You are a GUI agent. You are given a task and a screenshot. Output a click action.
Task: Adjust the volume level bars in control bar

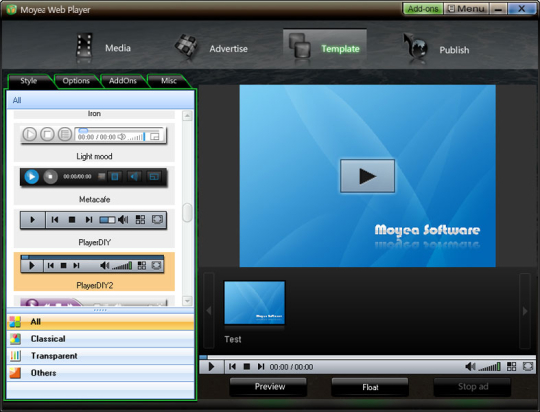[490, 367]
